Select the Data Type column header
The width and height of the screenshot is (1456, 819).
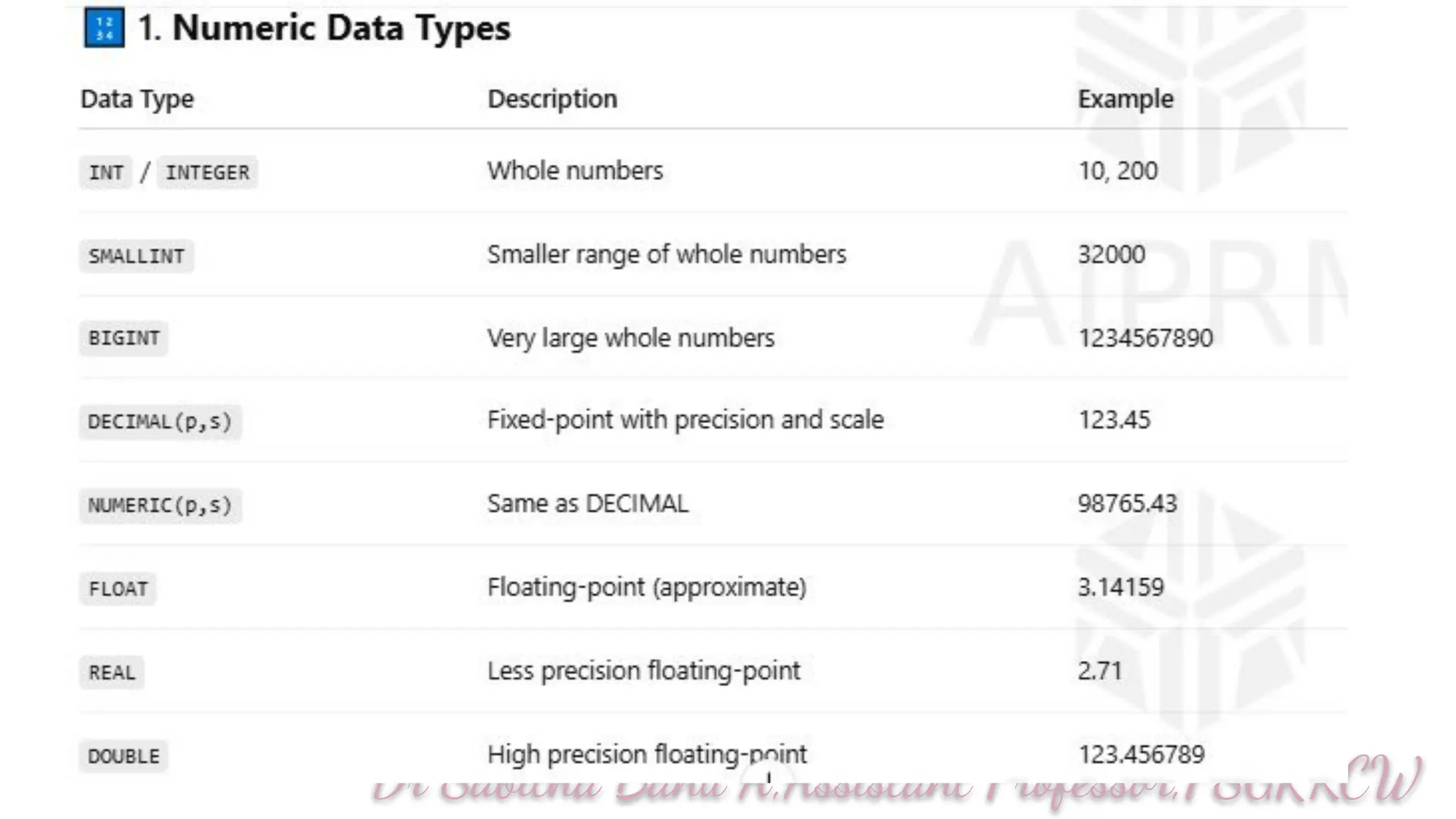136,99
